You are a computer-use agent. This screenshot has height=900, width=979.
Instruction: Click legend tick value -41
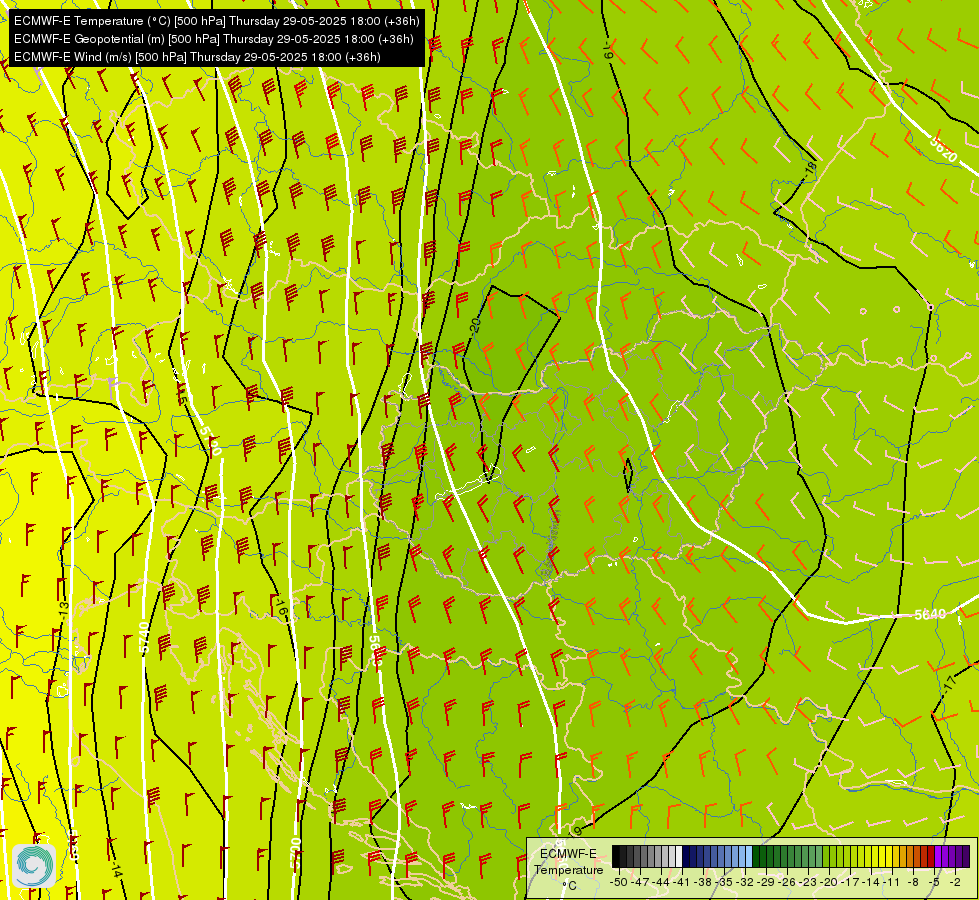coord(682,882)
